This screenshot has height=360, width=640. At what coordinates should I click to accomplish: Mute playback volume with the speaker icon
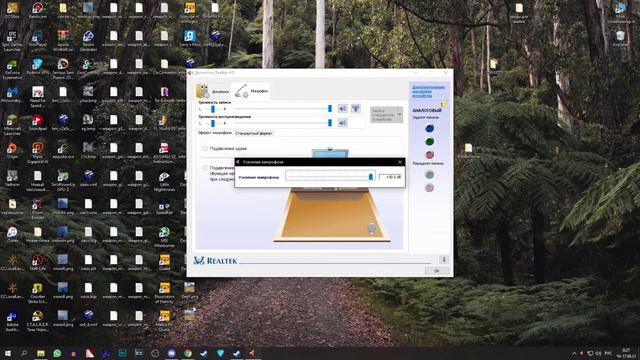click(x=342, y=122)
